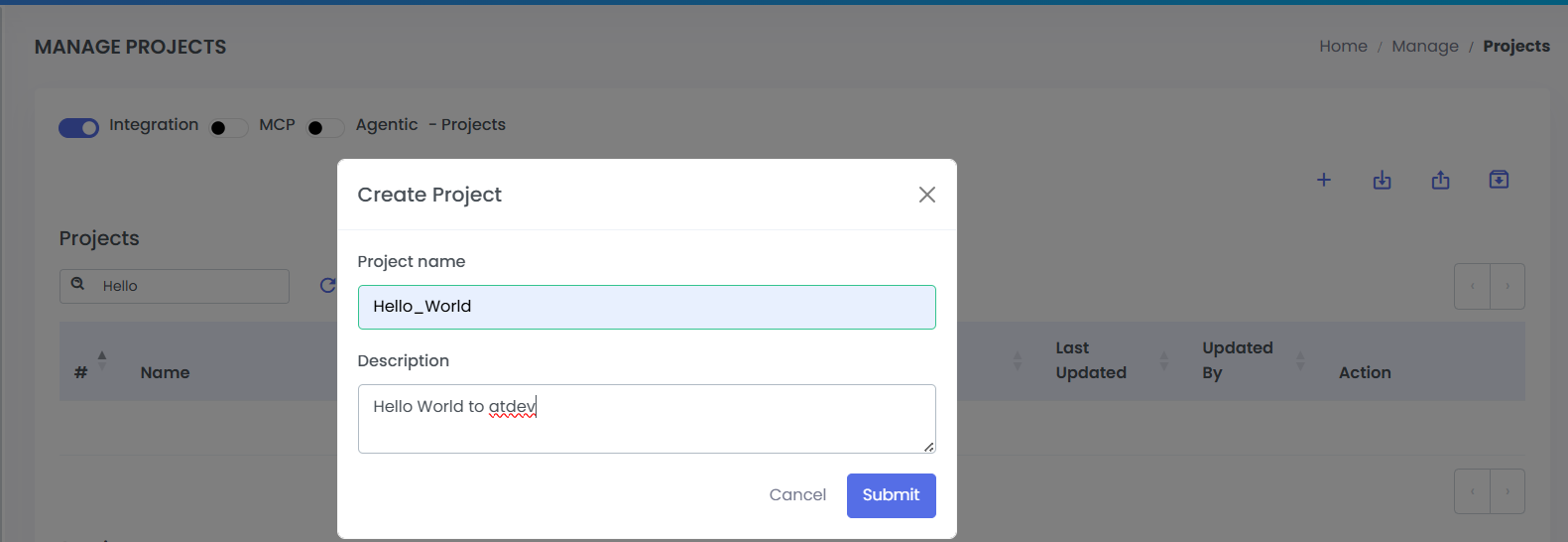Submit the new project form
1568x542 pixels.
(x=891, y=495)
